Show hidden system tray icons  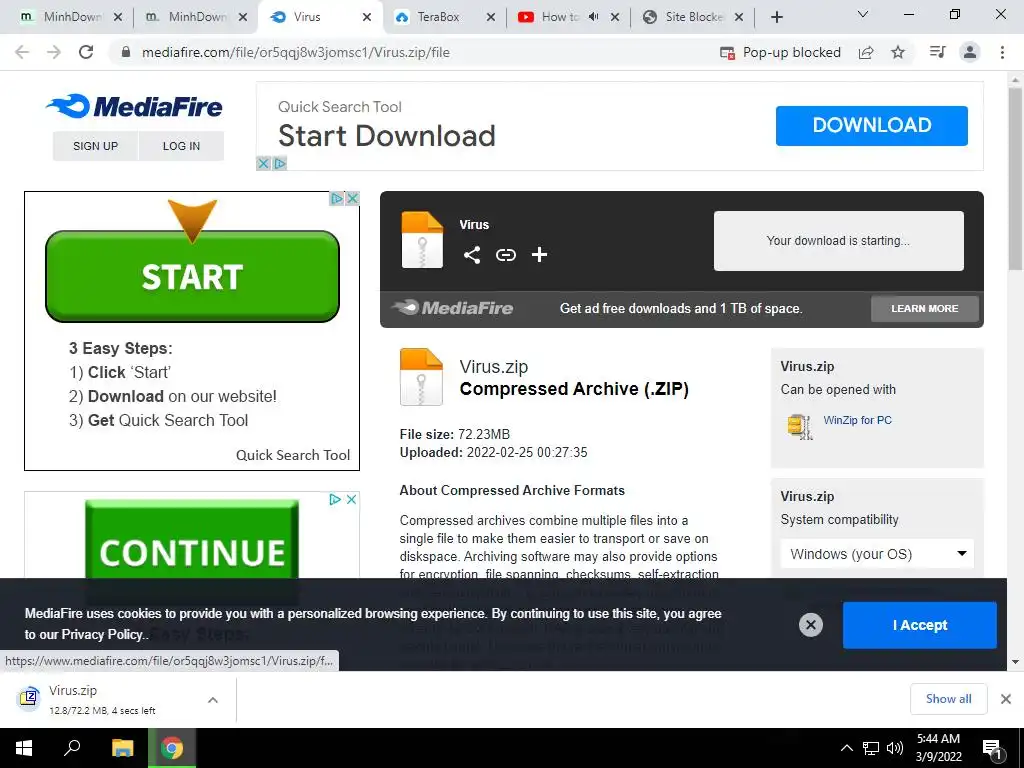pos(846,748)
